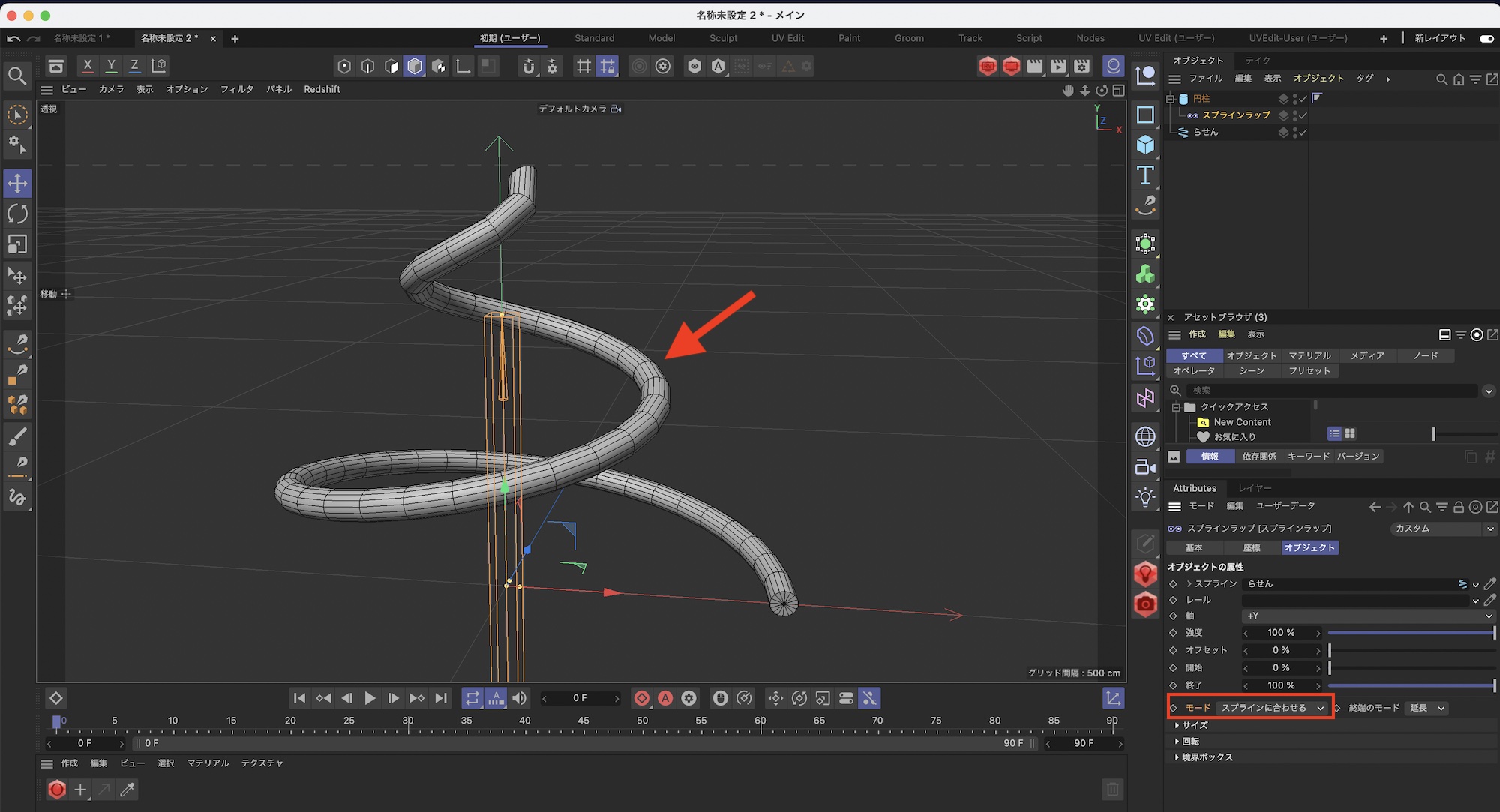Select the Scale tool
Viewport: 1500px width, 812px height.
click(x=17, y=244)
